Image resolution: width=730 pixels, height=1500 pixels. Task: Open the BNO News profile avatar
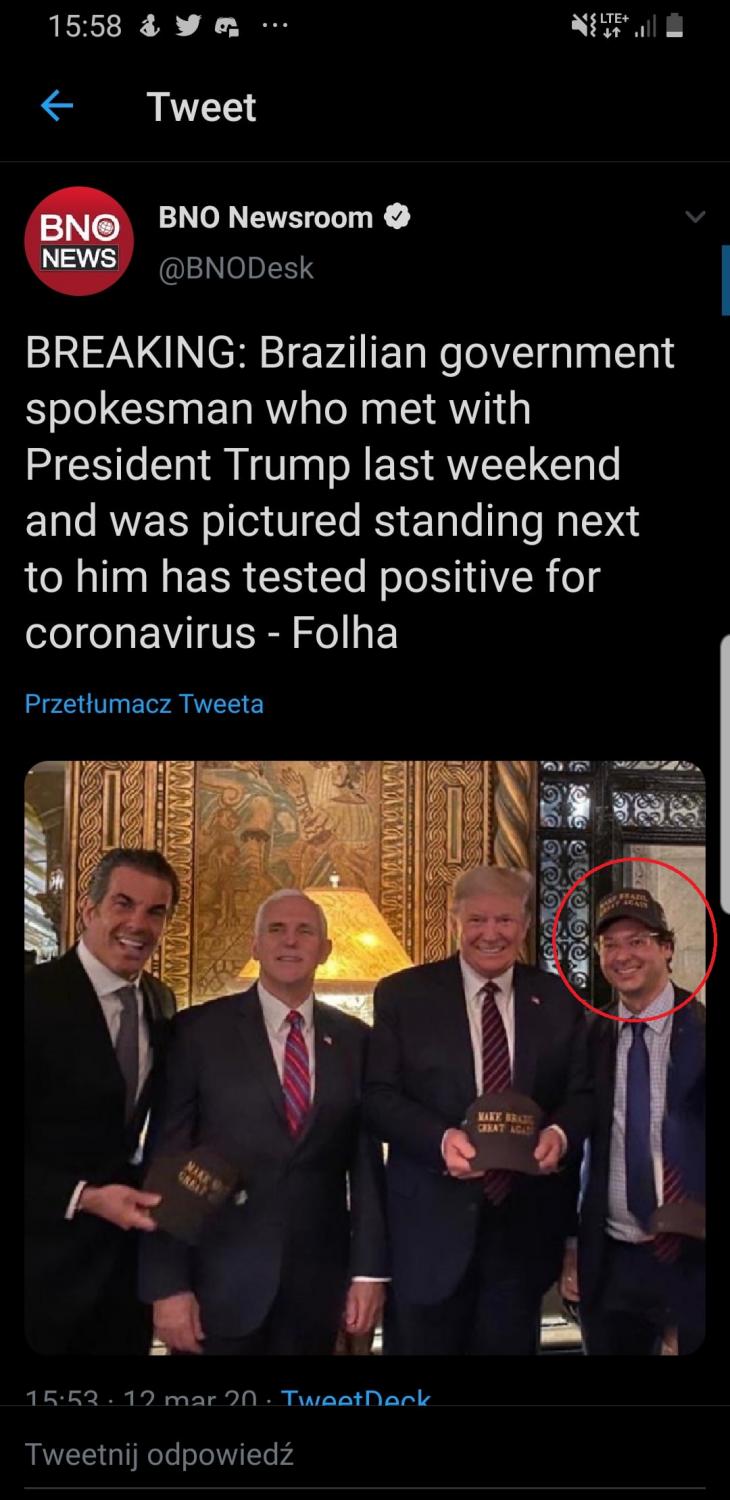click(79, 241)
